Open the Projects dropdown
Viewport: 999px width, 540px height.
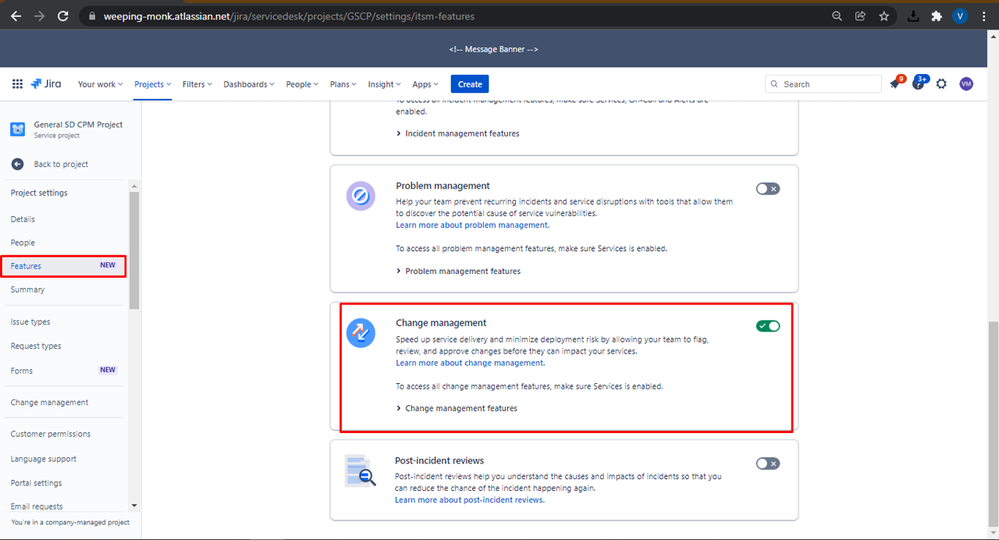point(152,84)
